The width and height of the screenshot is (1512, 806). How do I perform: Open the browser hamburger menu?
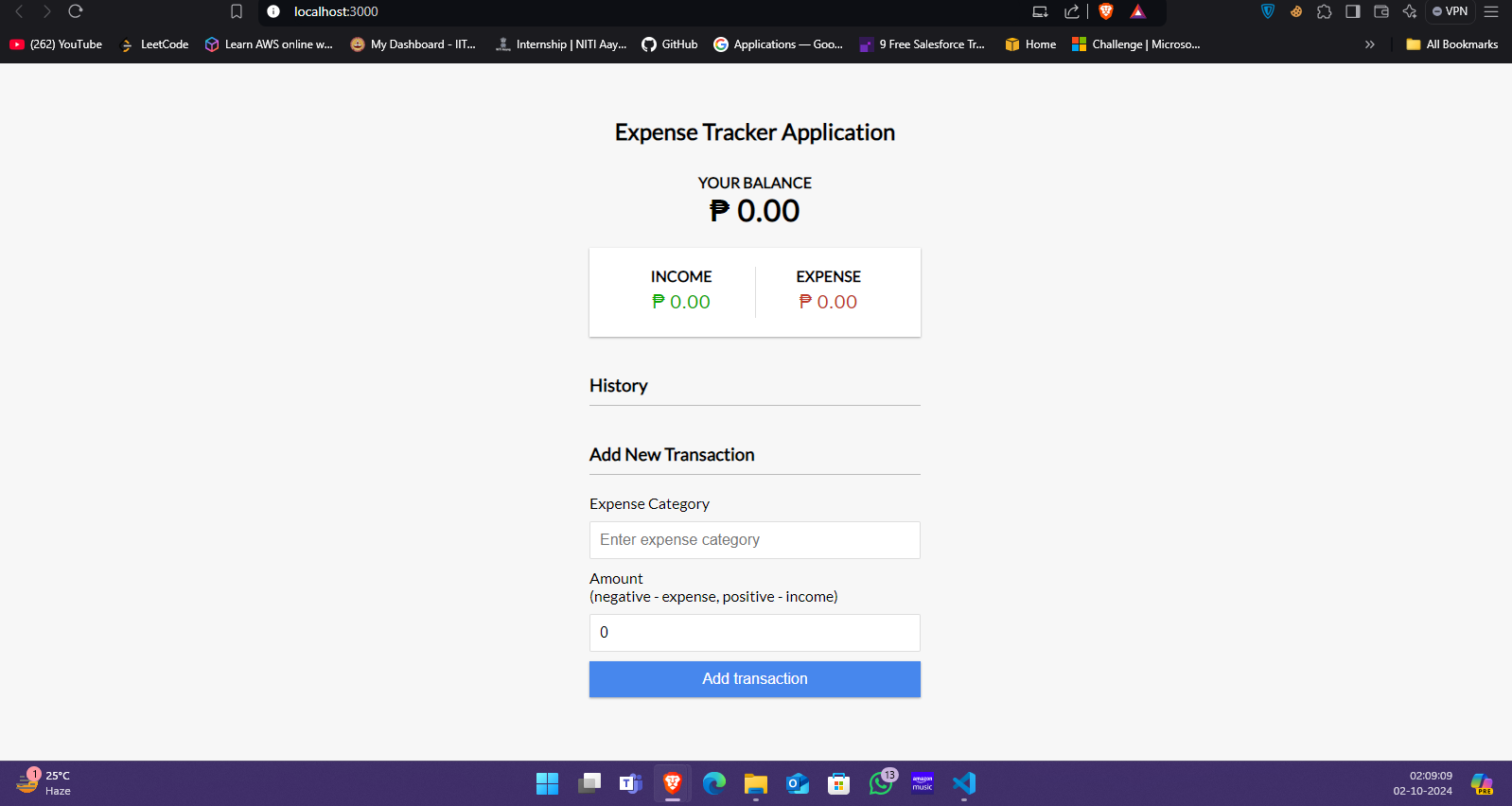pyautogui.click(x=1491, y=11)
